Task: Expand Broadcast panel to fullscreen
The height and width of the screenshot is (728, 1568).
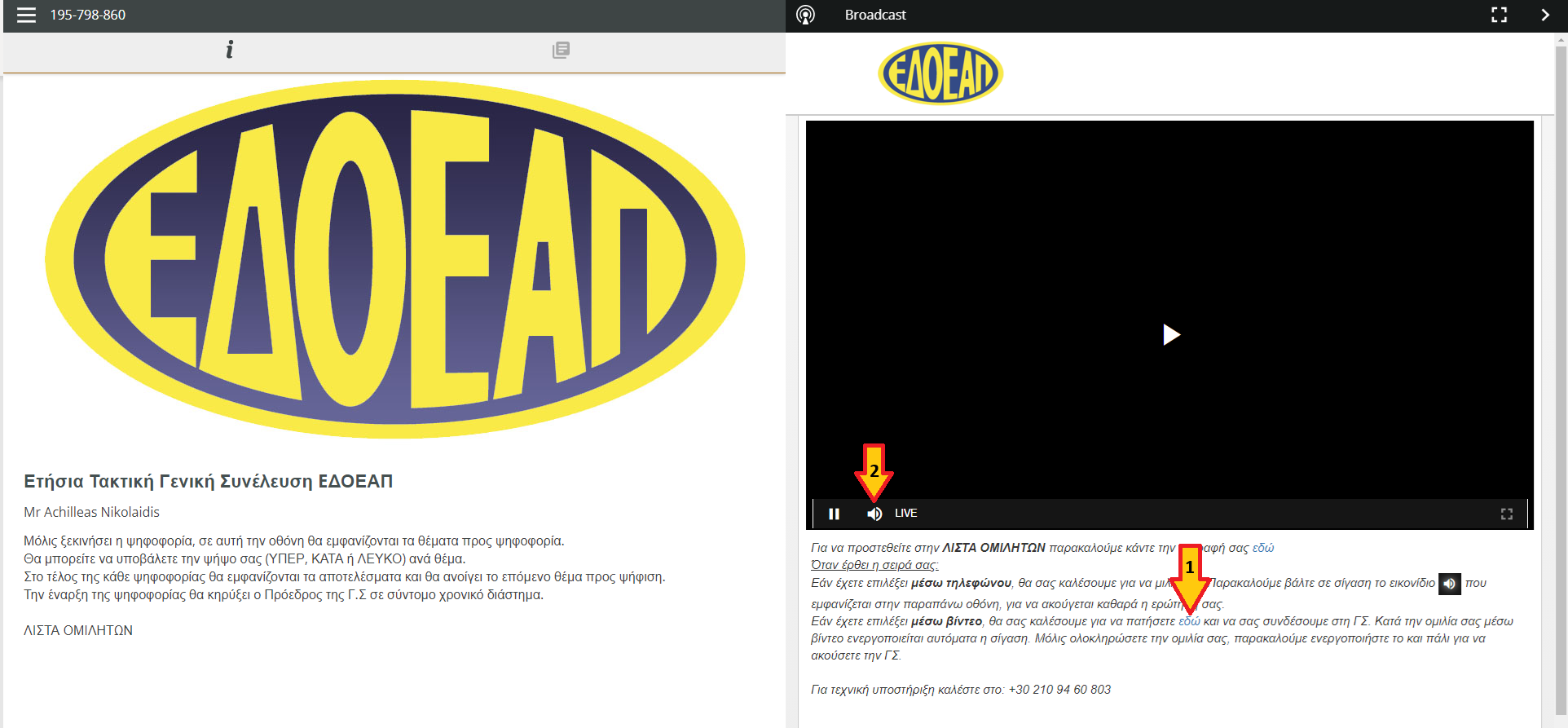Action: pyautogui.click(x=1499, y=15)
